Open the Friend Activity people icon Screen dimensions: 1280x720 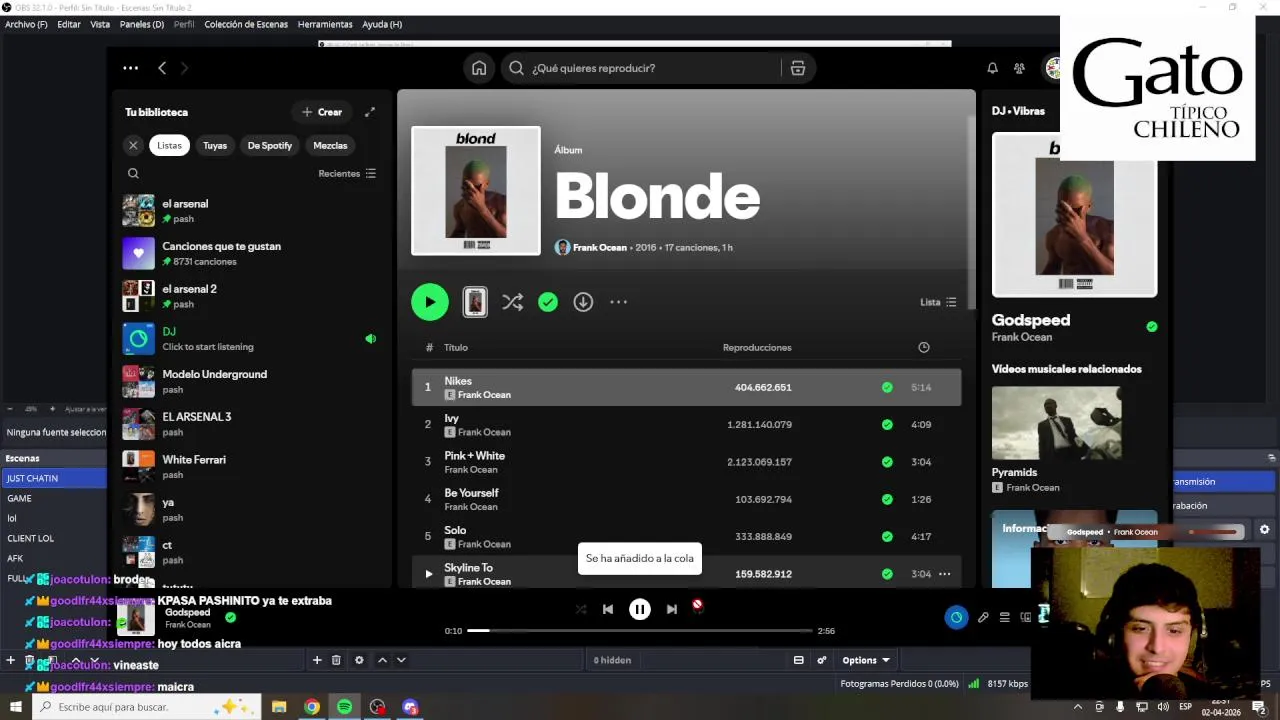(x=1019, y=68)
